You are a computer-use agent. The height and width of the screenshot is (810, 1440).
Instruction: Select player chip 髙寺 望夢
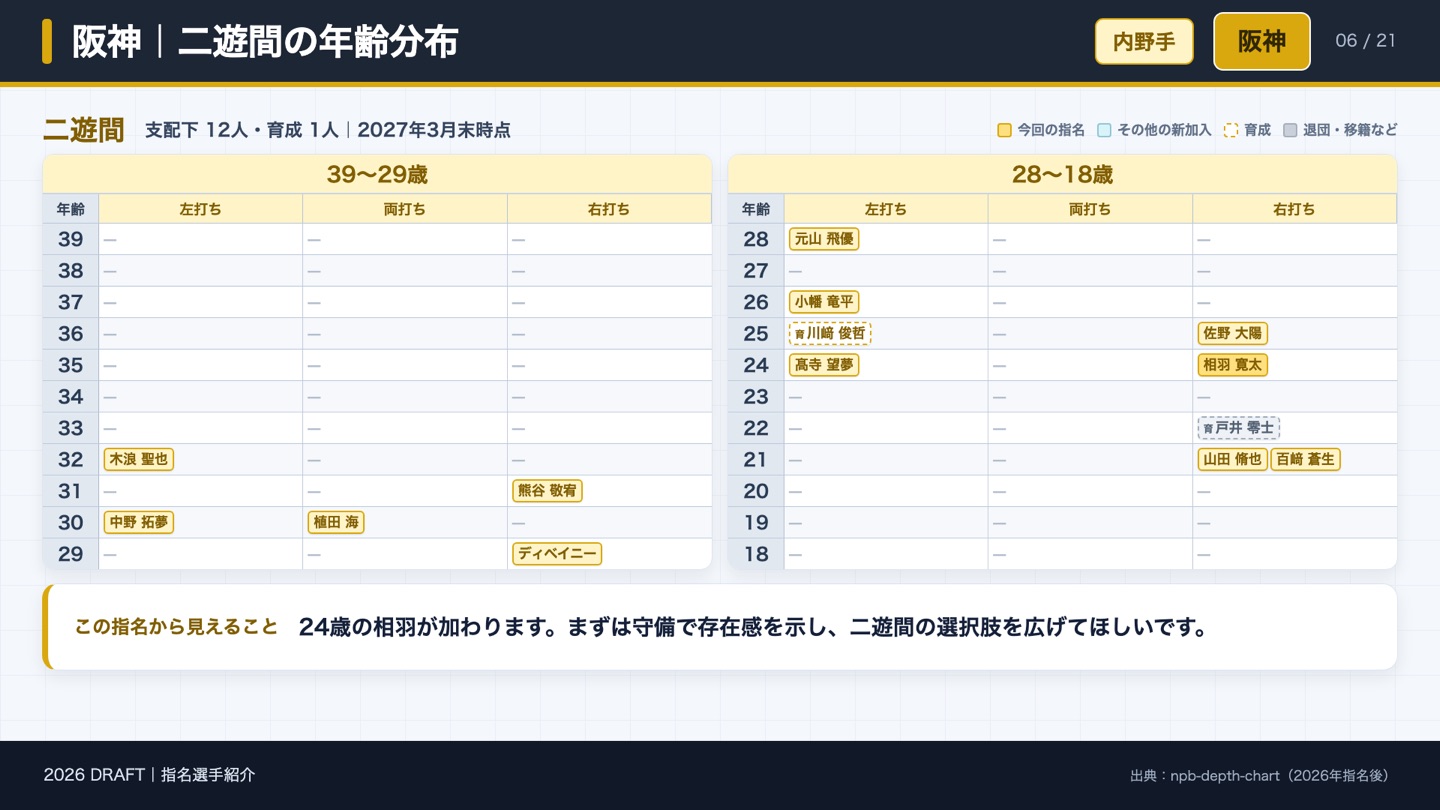pos(824,365)
